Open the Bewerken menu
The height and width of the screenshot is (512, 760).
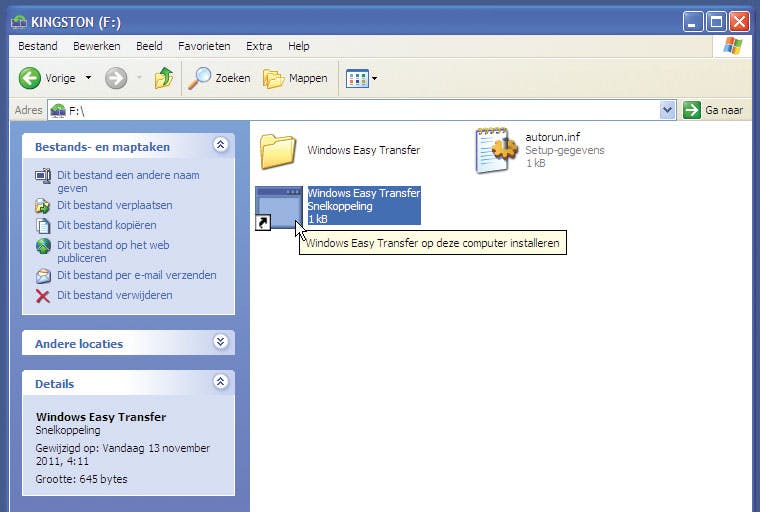coord(96,46)
